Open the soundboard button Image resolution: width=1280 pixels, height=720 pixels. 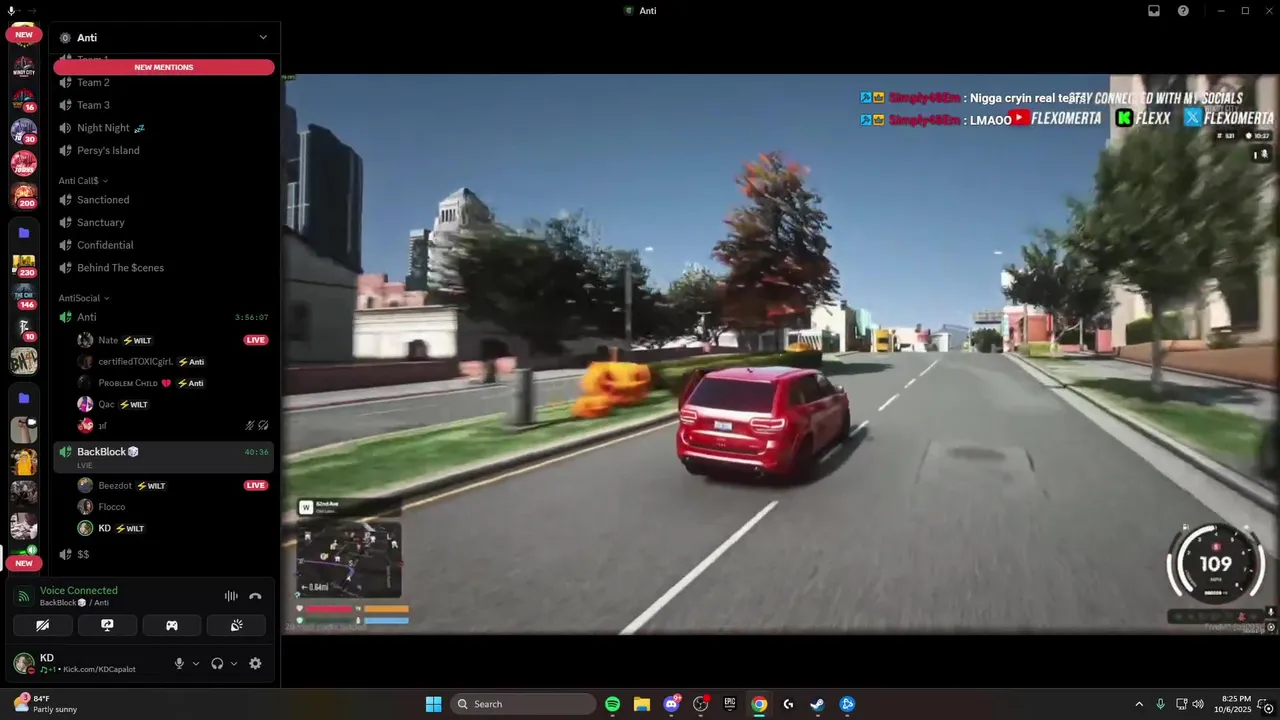coord(236,625)
